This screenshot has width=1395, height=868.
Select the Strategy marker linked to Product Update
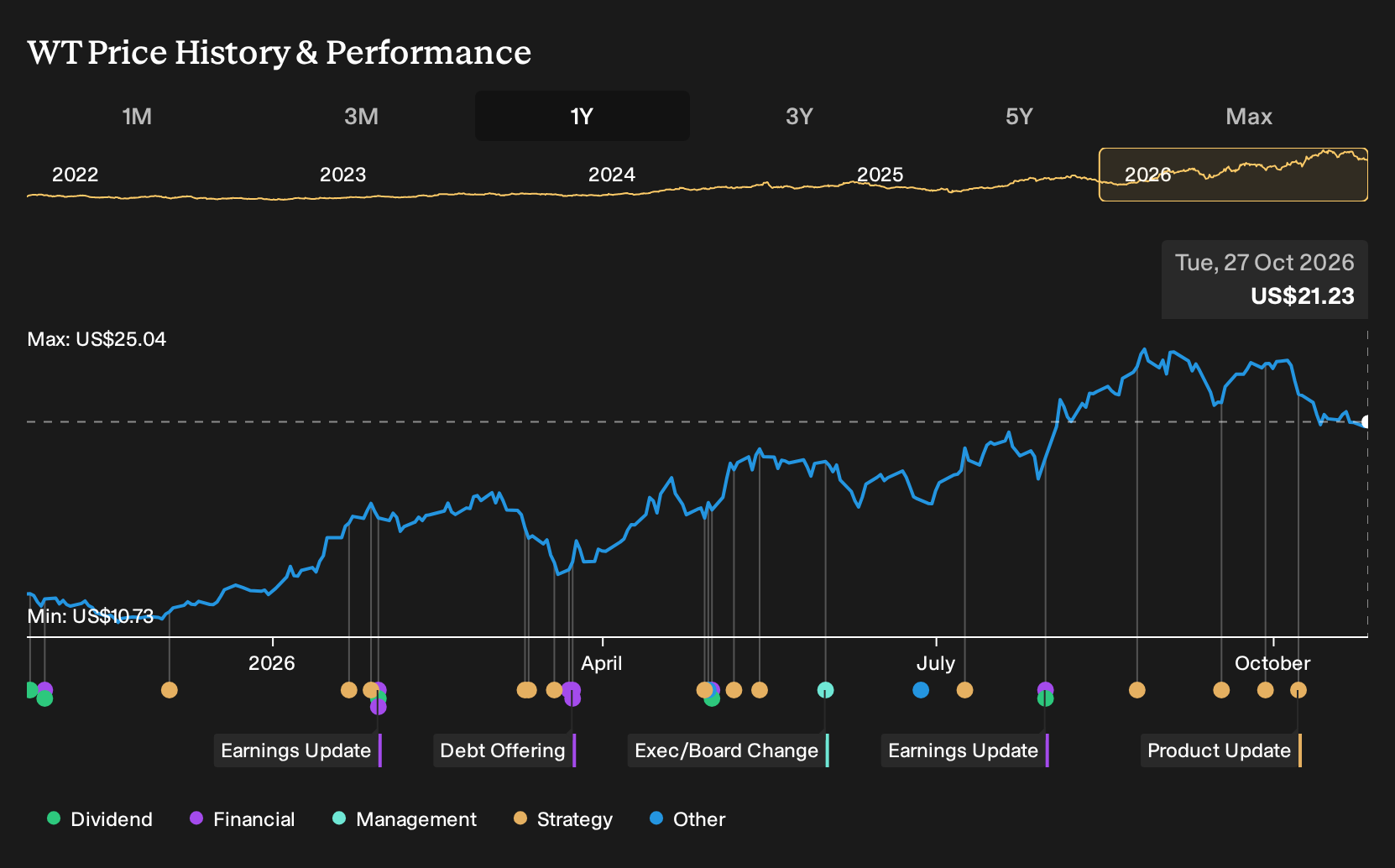pyautogui.click(x=1298, y=690)
